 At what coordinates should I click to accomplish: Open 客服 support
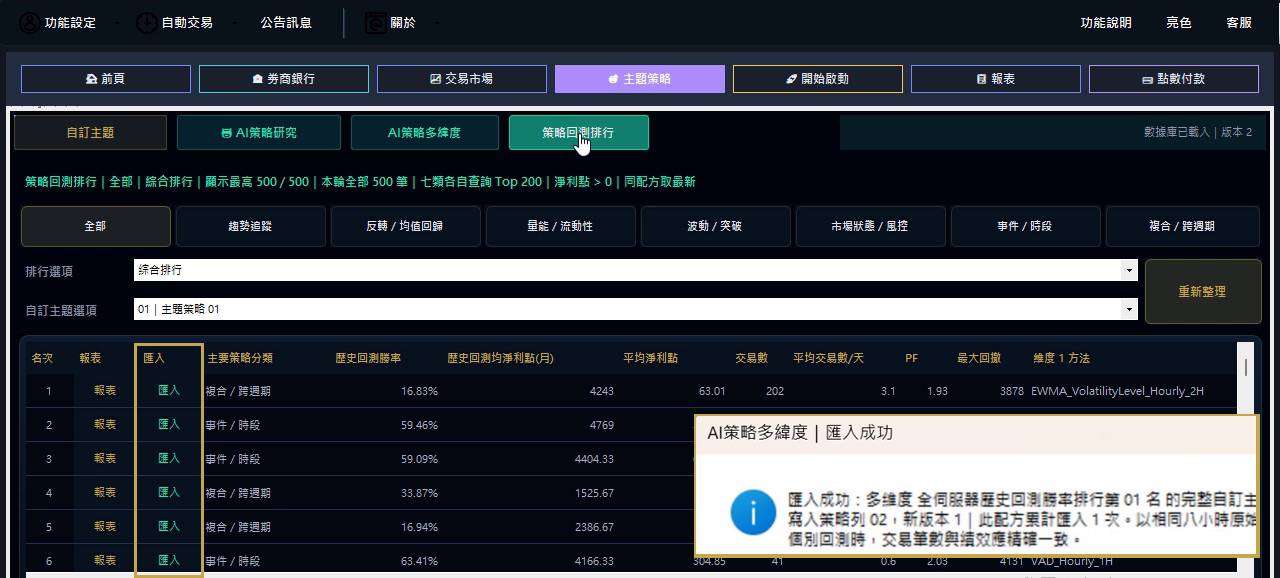(x=1239, y=22)
